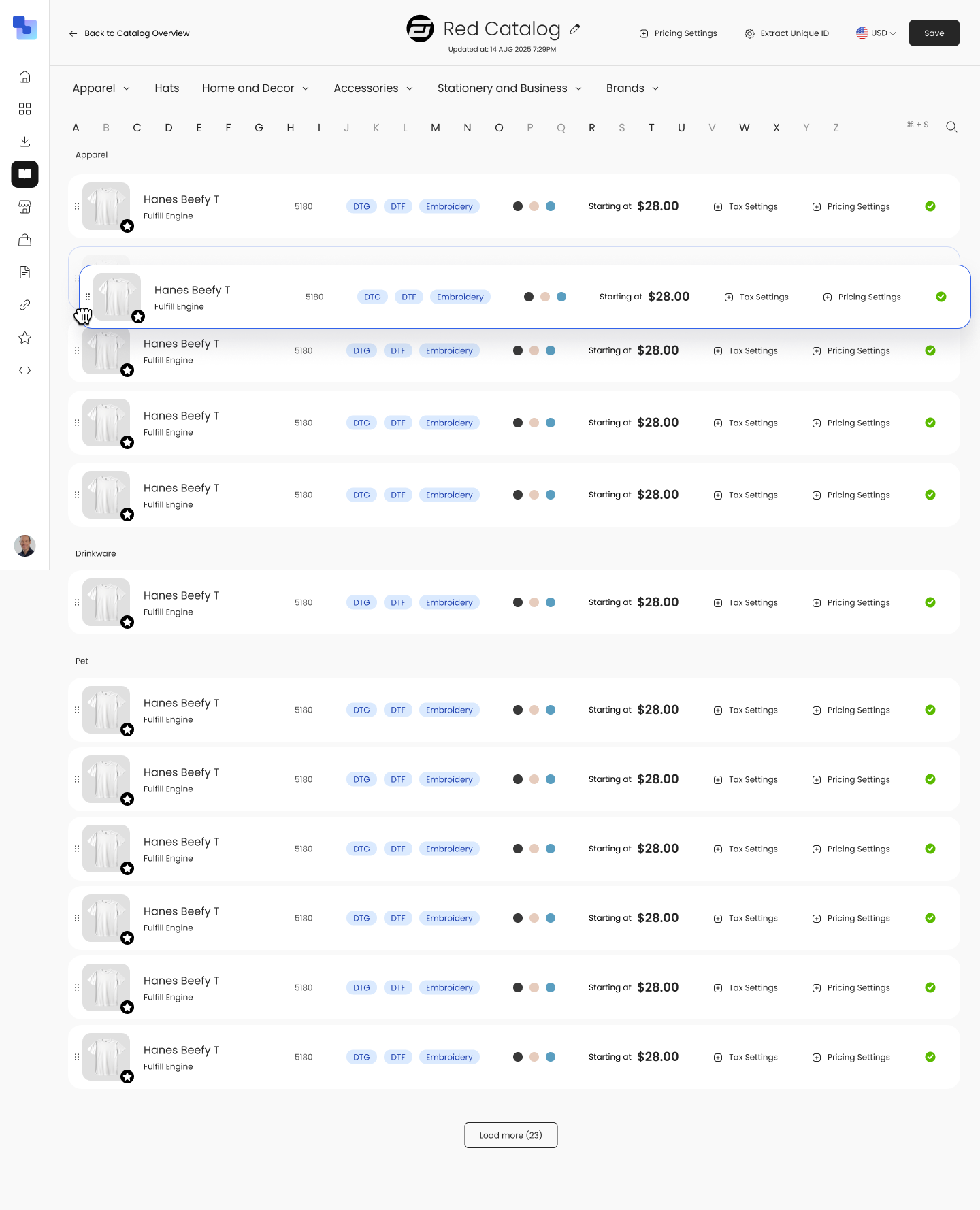Open the link (chain) icon in the sidebar

tap(24, 305)
